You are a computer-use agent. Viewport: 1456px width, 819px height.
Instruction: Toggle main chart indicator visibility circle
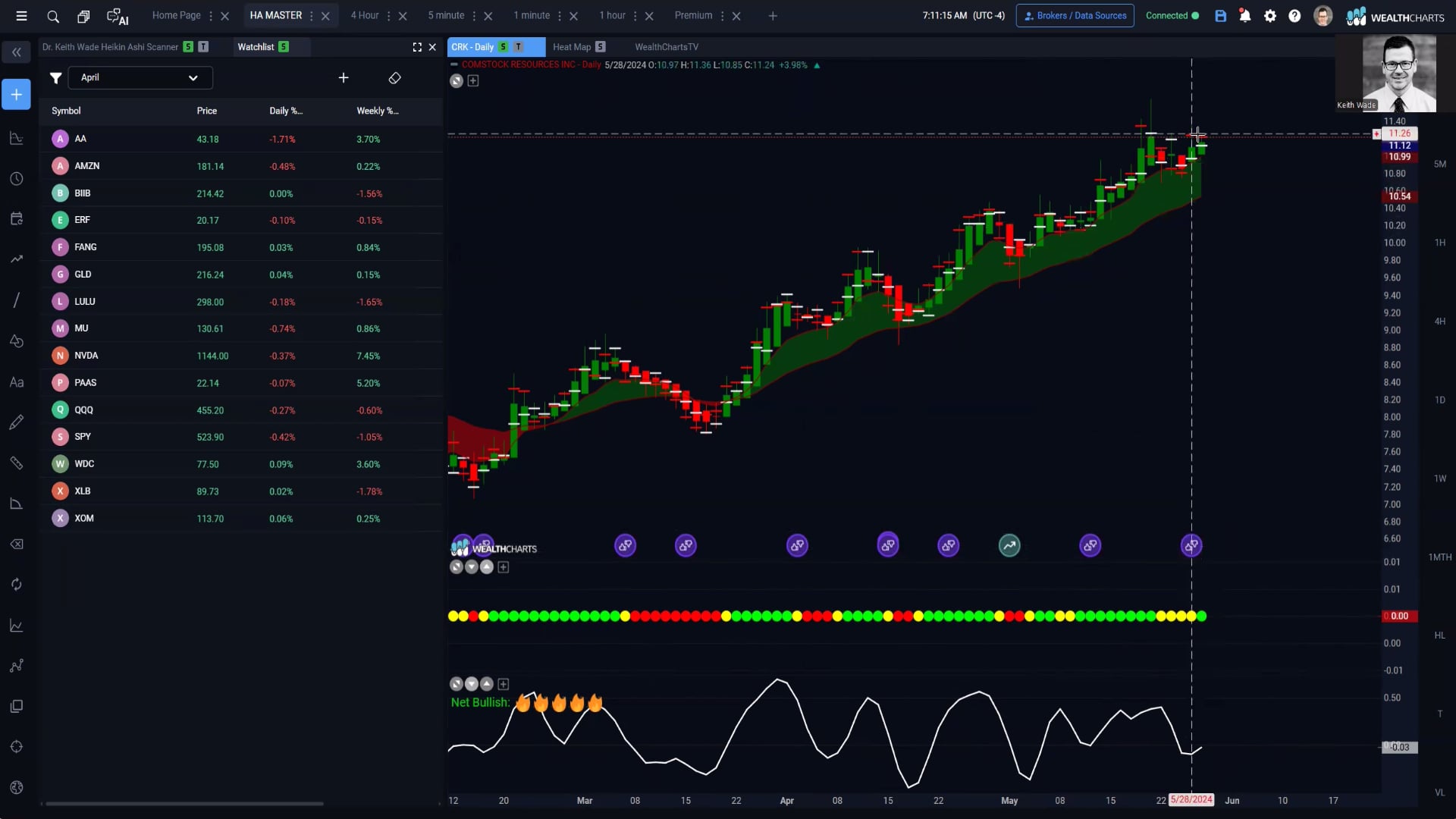click(x=457, y=81)
